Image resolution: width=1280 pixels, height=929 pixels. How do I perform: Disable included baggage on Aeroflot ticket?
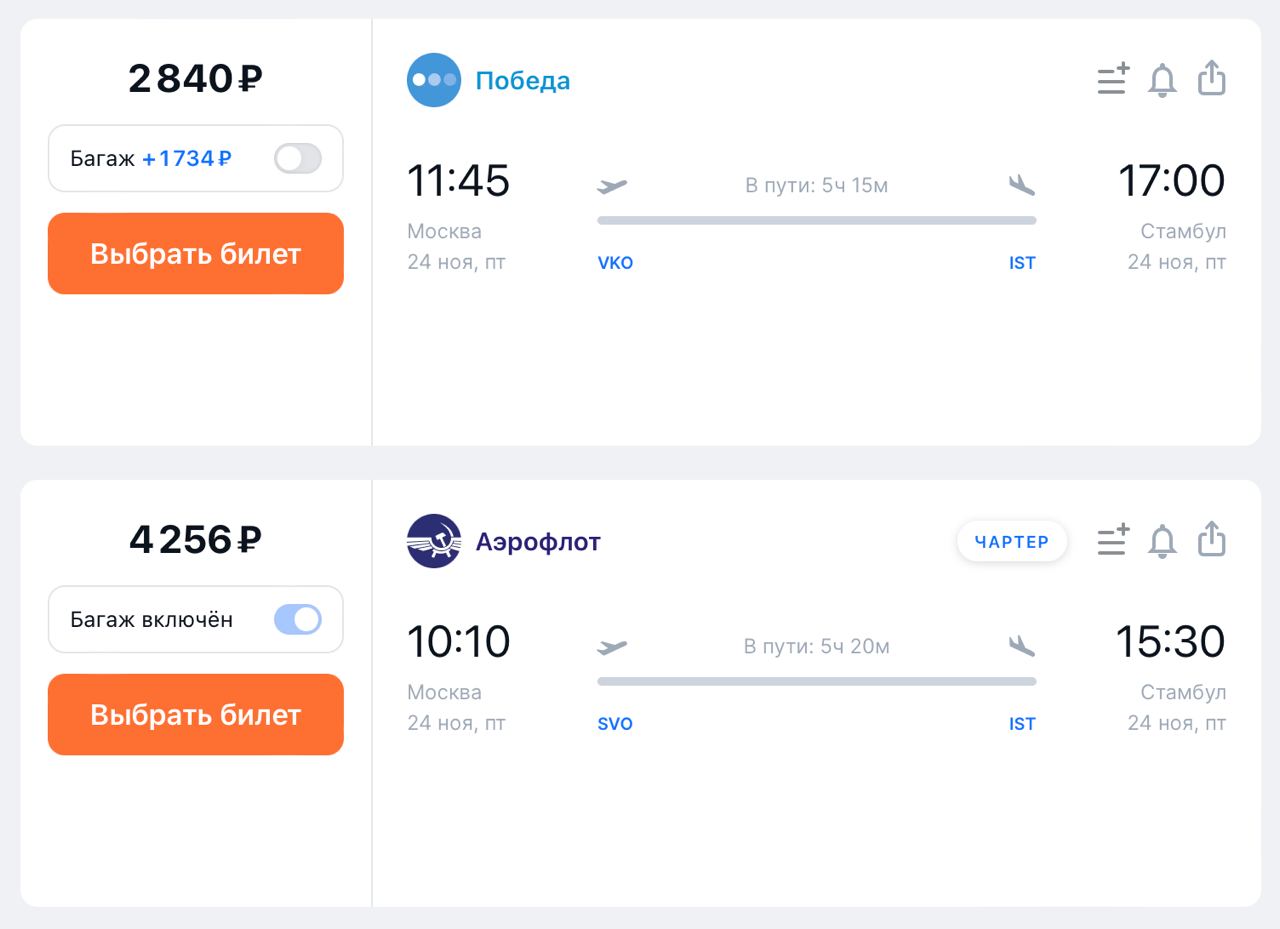pyautogui.click(x=297, y=619)
